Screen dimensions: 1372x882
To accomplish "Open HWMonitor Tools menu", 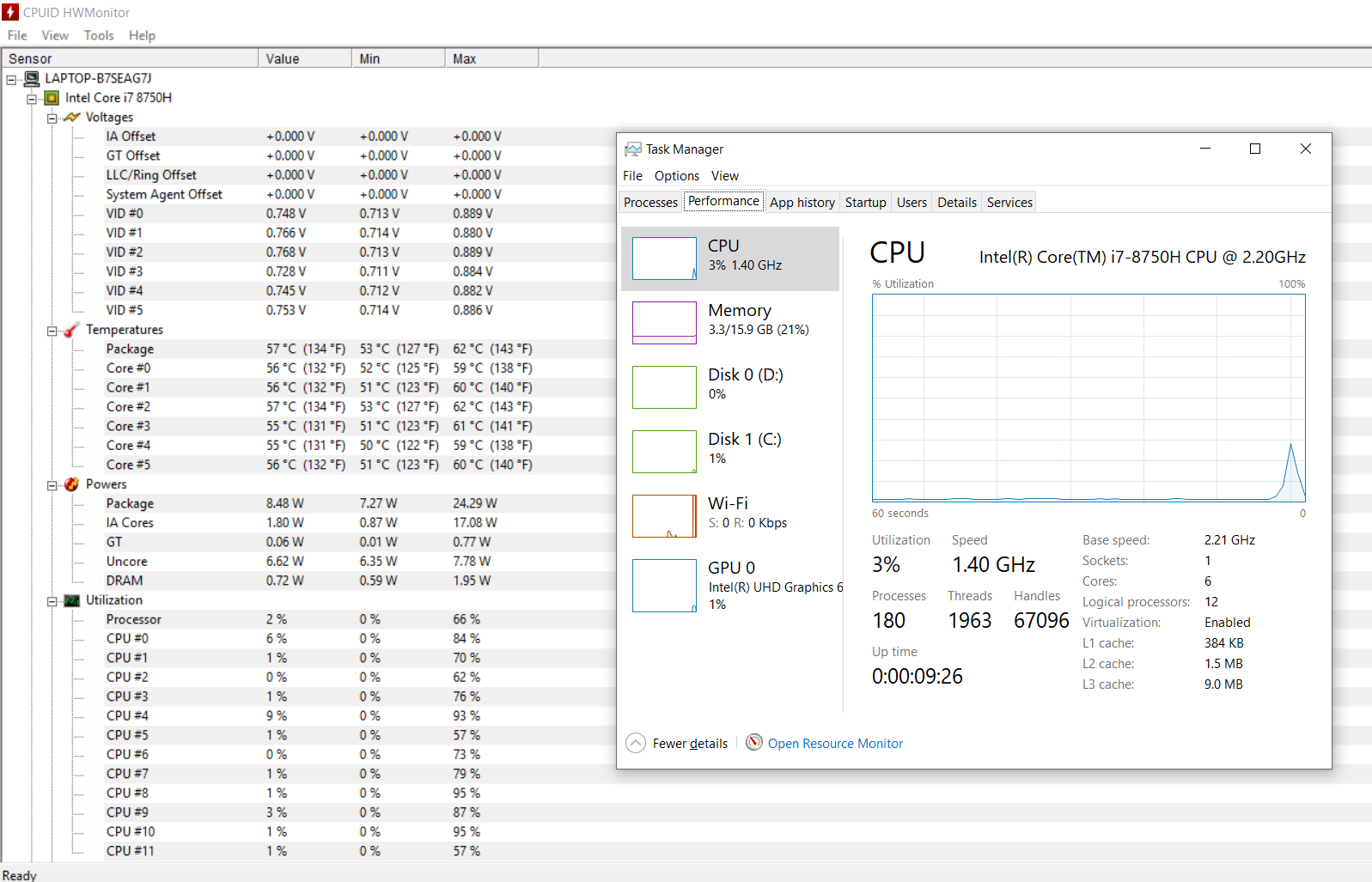I will coord(99,35).
